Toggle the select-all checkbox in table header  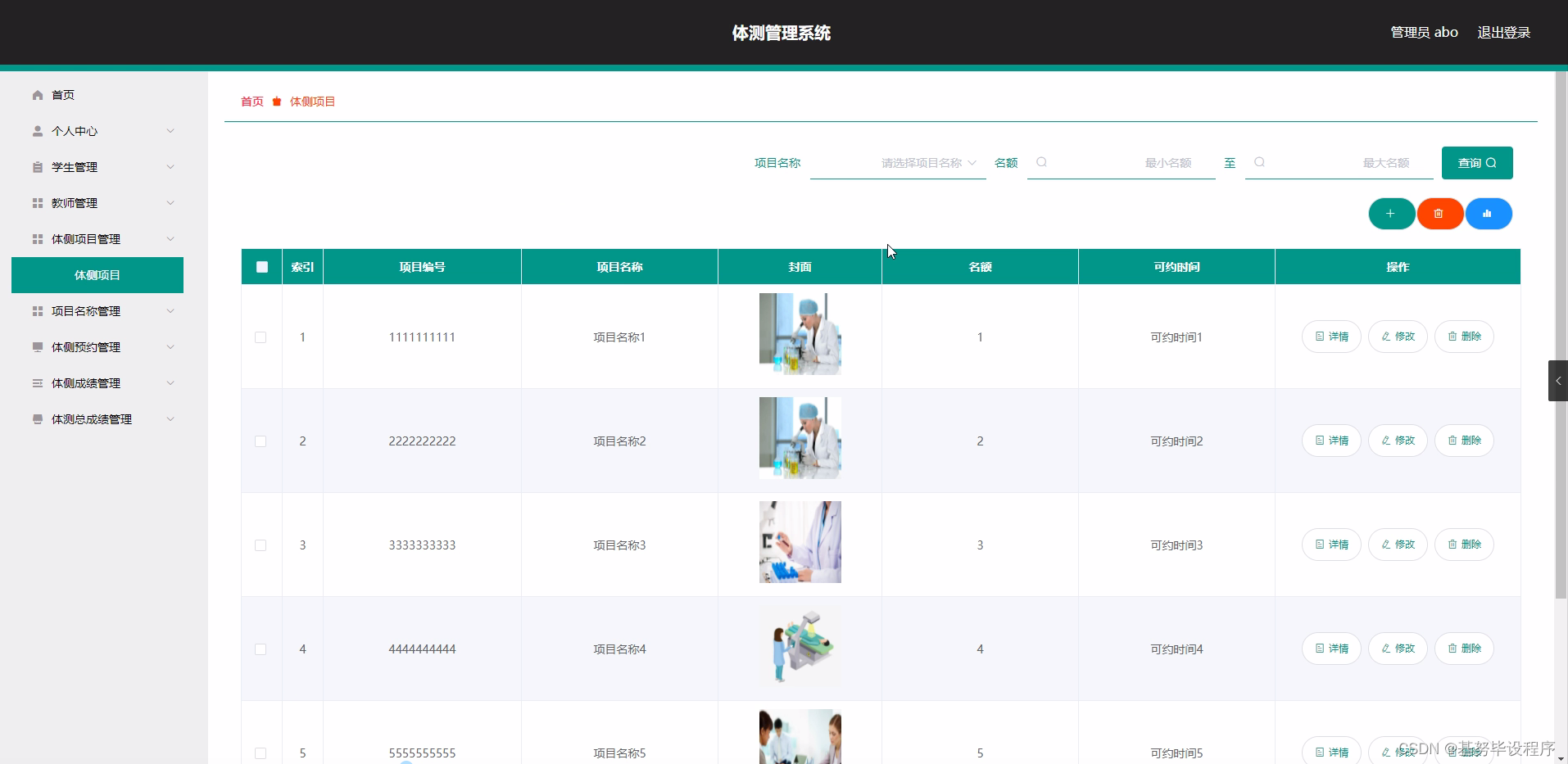(x=262, y=267)
